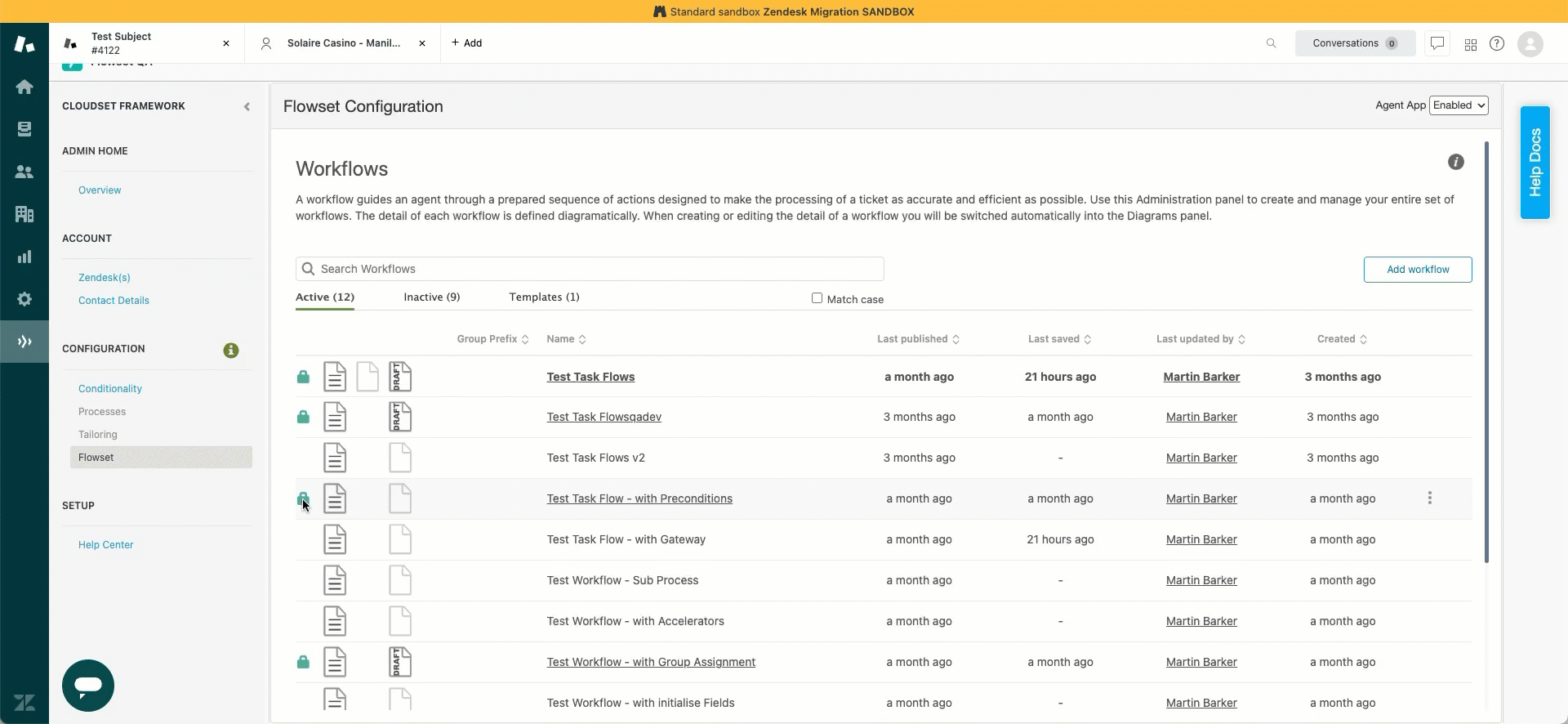1568x724 pixels.
Task: Open the Customers icon in sidebar
Action: click(x=24, y=172)
